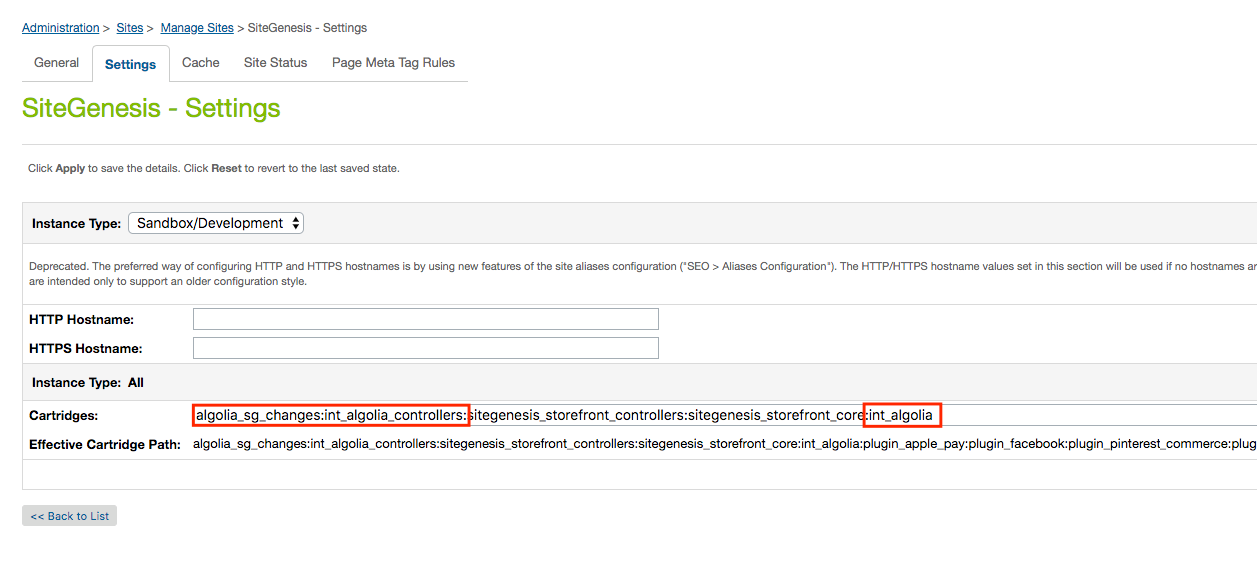Switch to the Site Status tab

click(276, 62)
